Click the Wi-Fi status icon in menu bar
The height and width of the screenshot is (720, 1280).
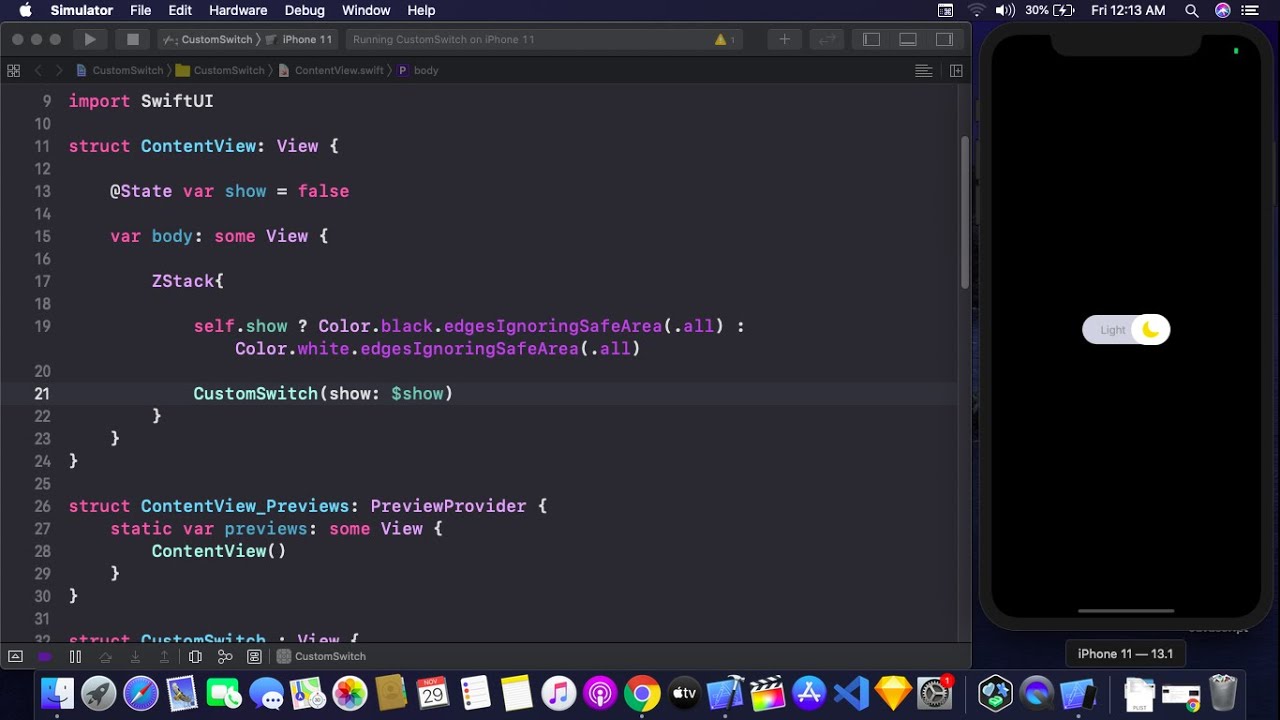[x=976, y=10]
